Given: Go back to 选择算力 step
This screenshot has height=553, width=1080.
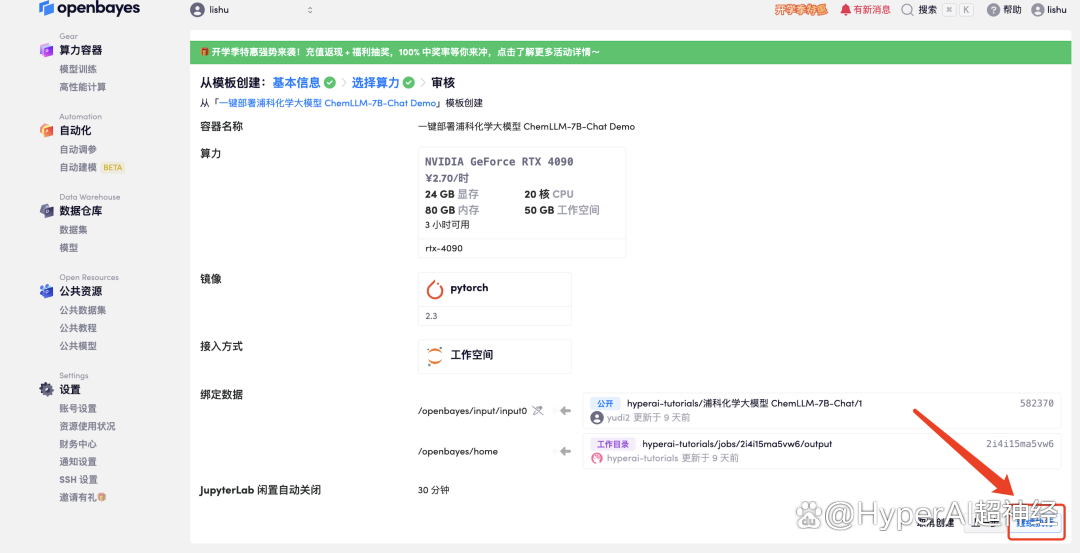Looking at the screenshot, I should [375, 83].
